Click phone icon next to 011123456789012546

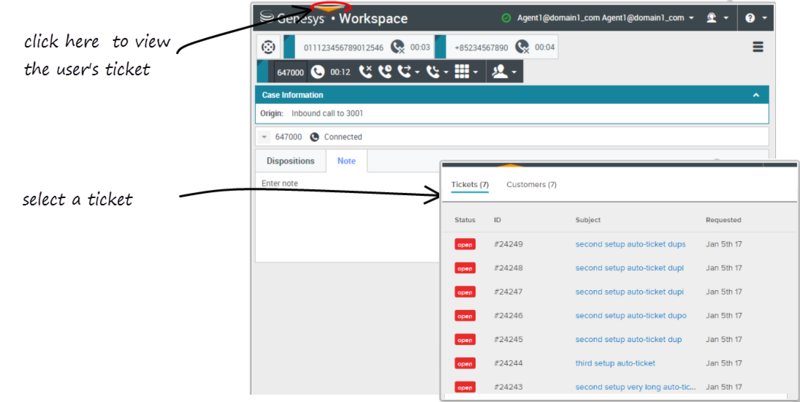coord(398,47)
